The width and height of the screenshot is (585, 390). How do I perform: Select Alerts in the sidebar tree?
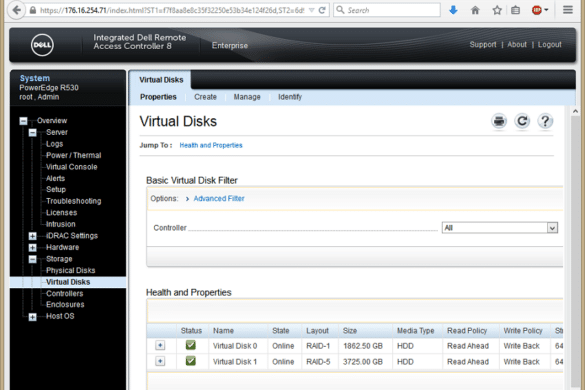[55, 178]
